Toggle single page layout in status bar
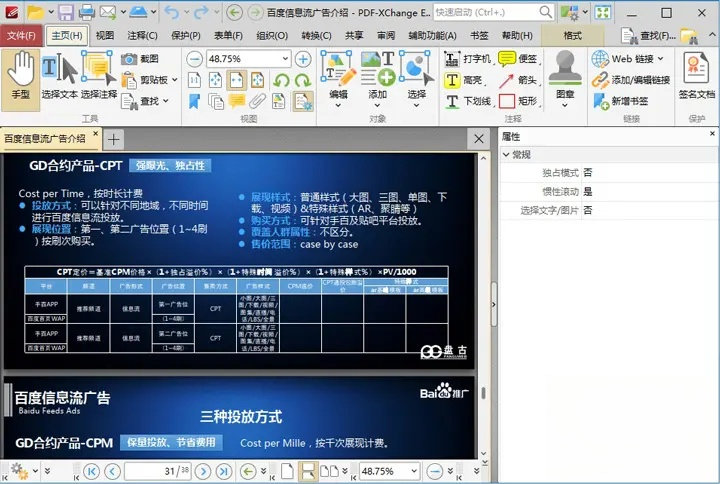The width and height of the screenshot is (720, 484). coord(287,471)
